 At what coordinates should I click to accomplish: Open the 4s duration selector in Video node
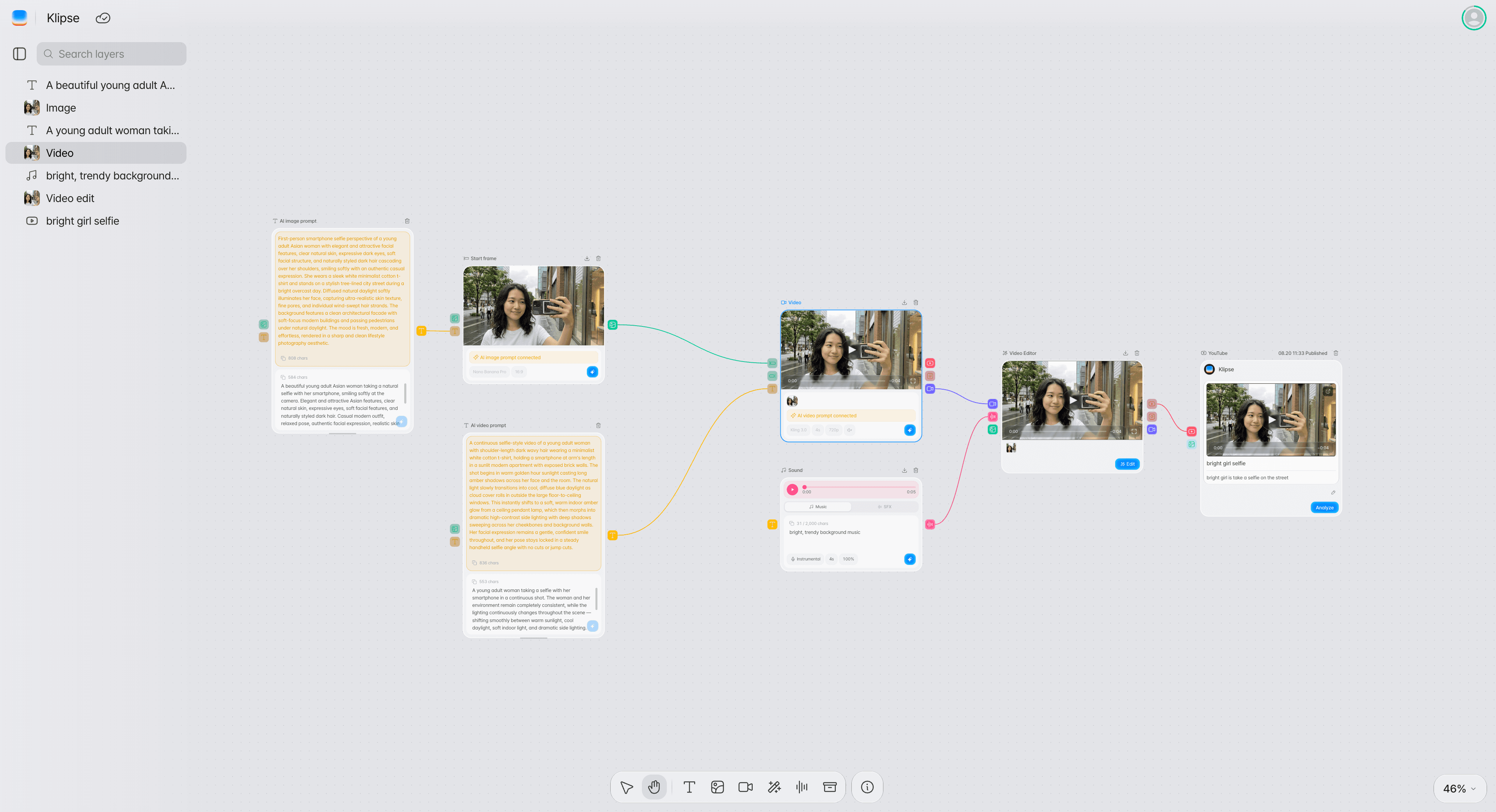(818, 430)
